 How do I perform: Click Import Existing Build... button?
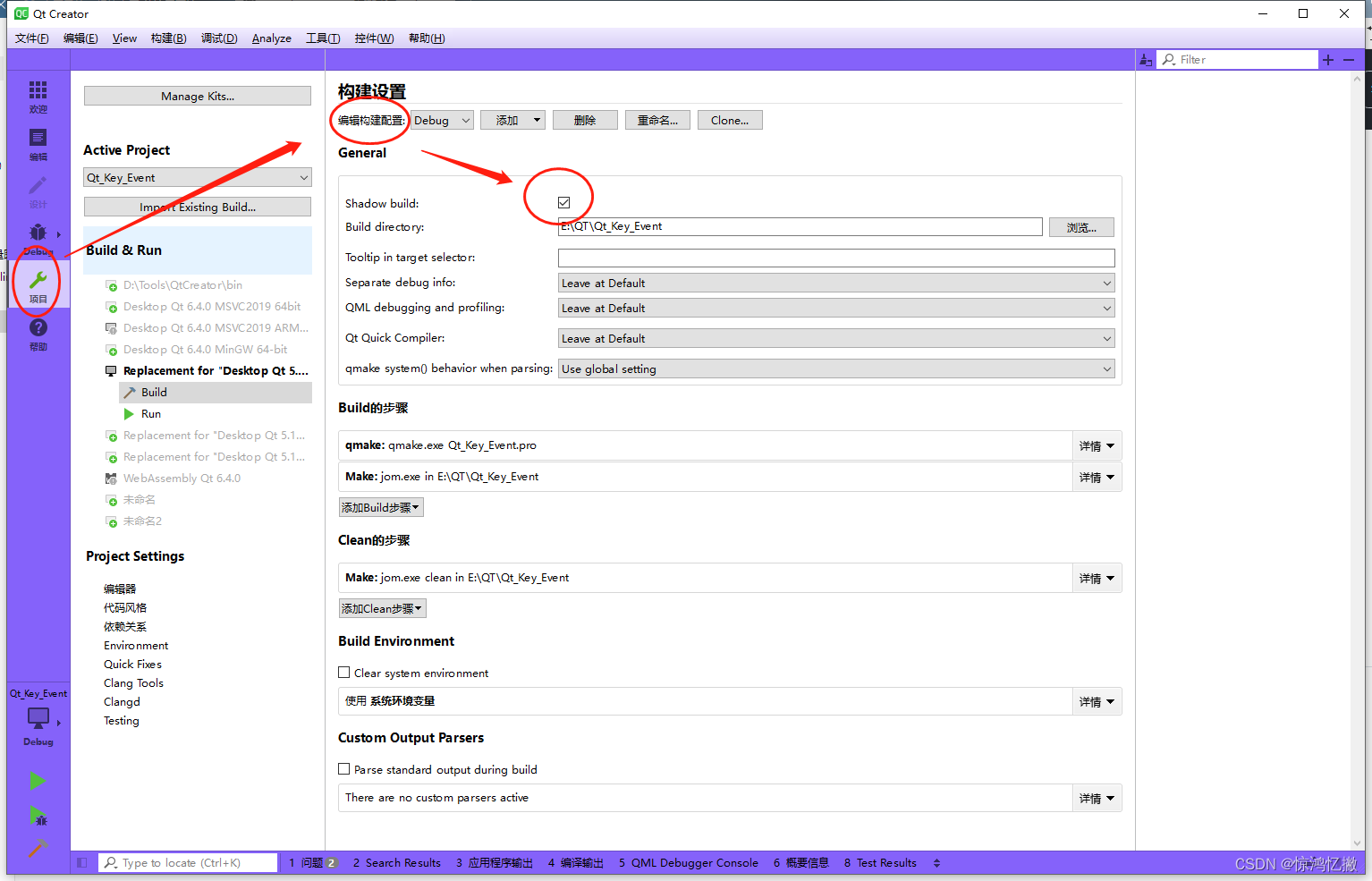tap(198, 208)
